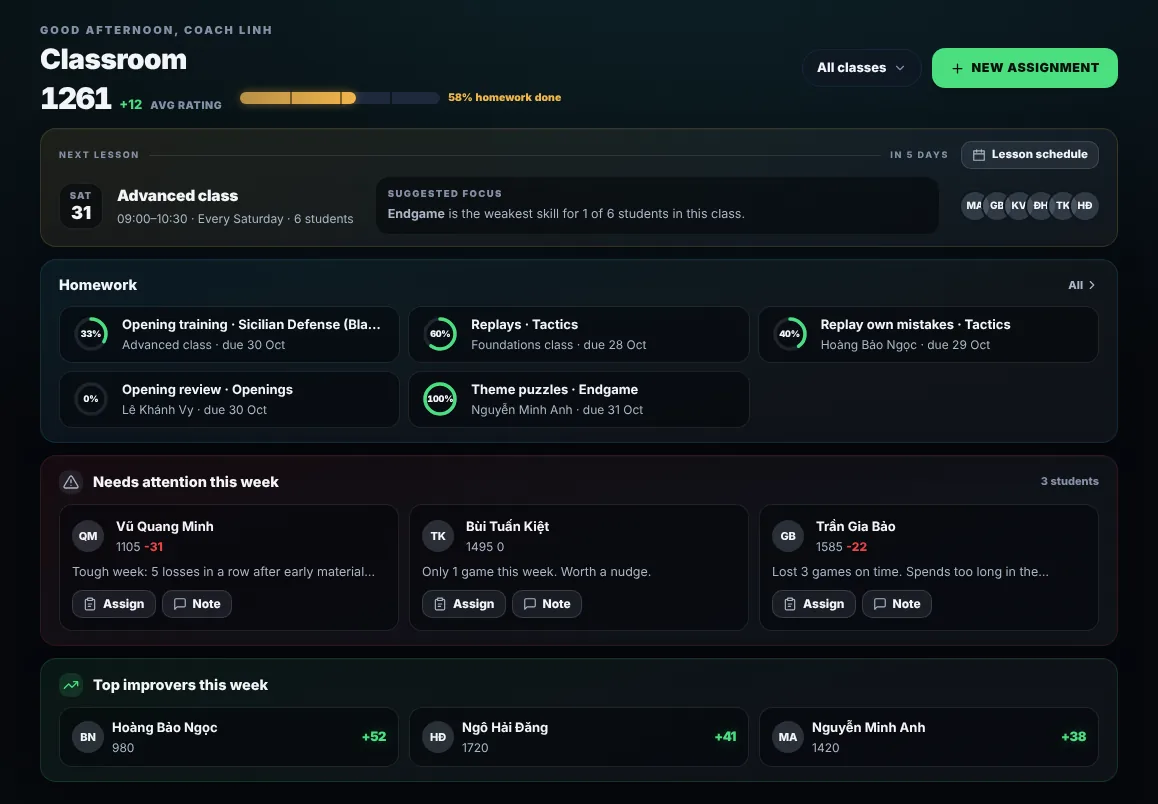
Task: Select the HĐ student avatar in next lesson
Action: coord(1084,206)
